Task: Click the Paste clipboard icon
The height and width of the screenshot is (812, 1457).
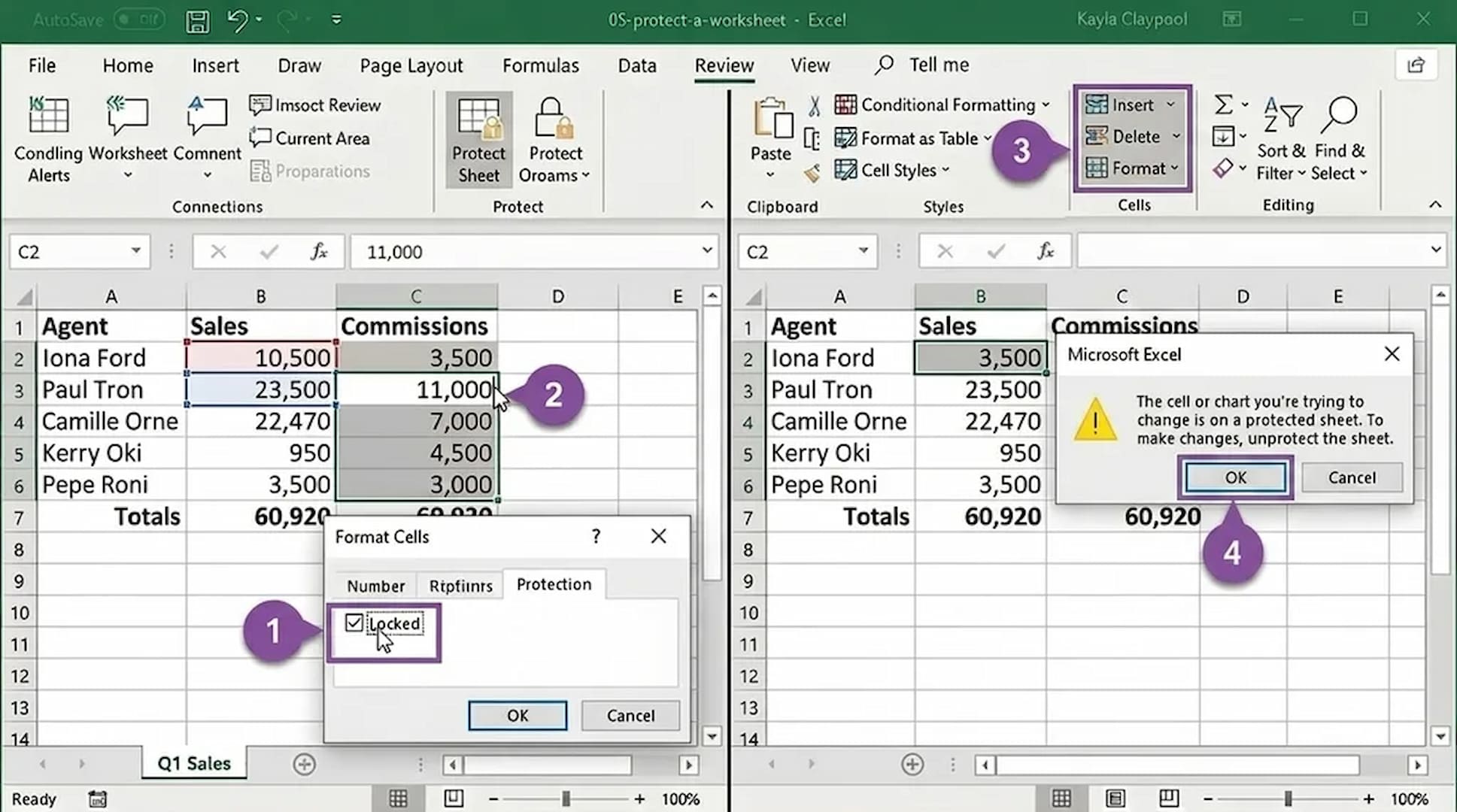Action: [773, 118]
